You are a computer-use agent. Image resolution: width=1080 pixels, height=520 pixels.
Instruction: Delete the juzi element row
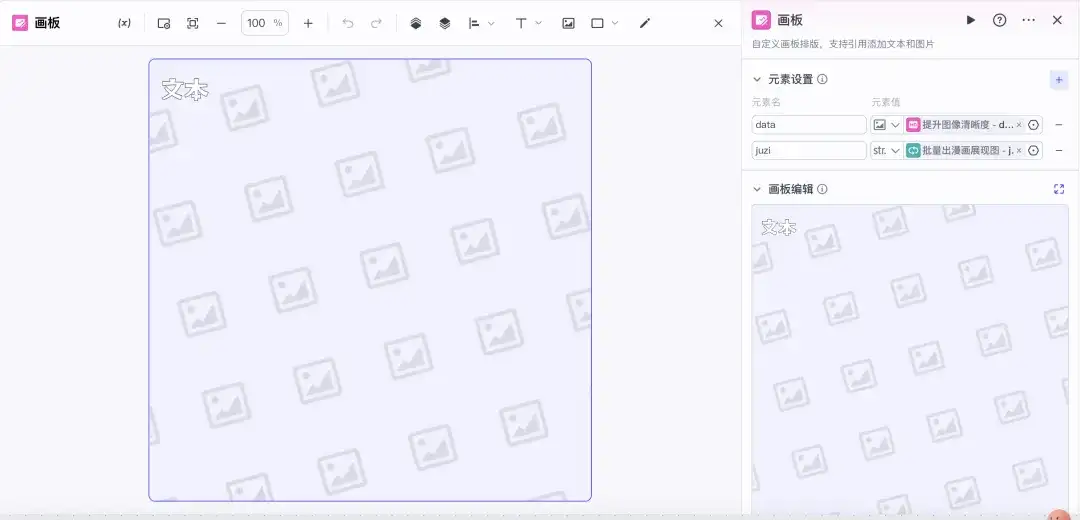click(x=1059, y=150)
